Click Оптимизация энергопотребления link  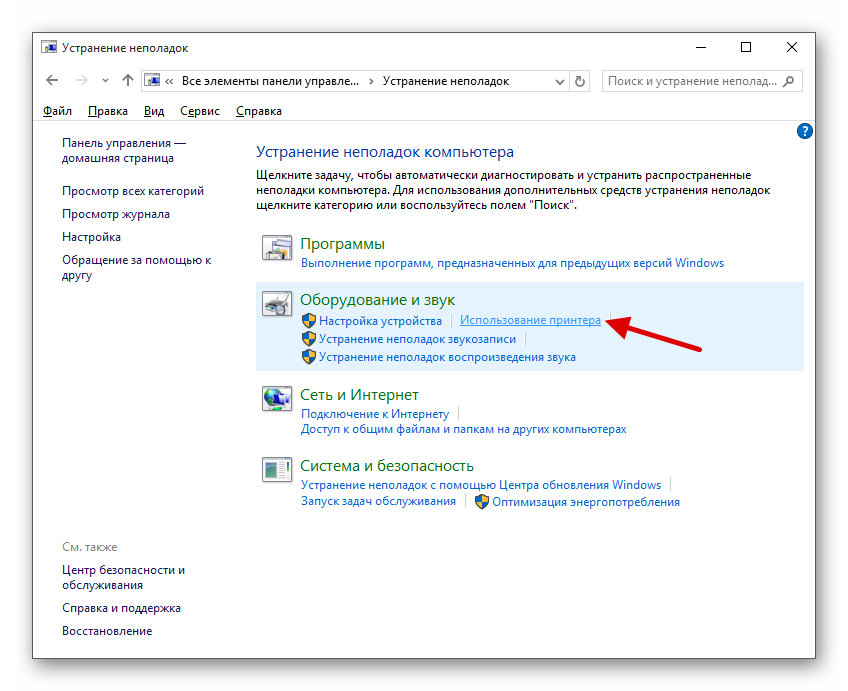point(585,502)
